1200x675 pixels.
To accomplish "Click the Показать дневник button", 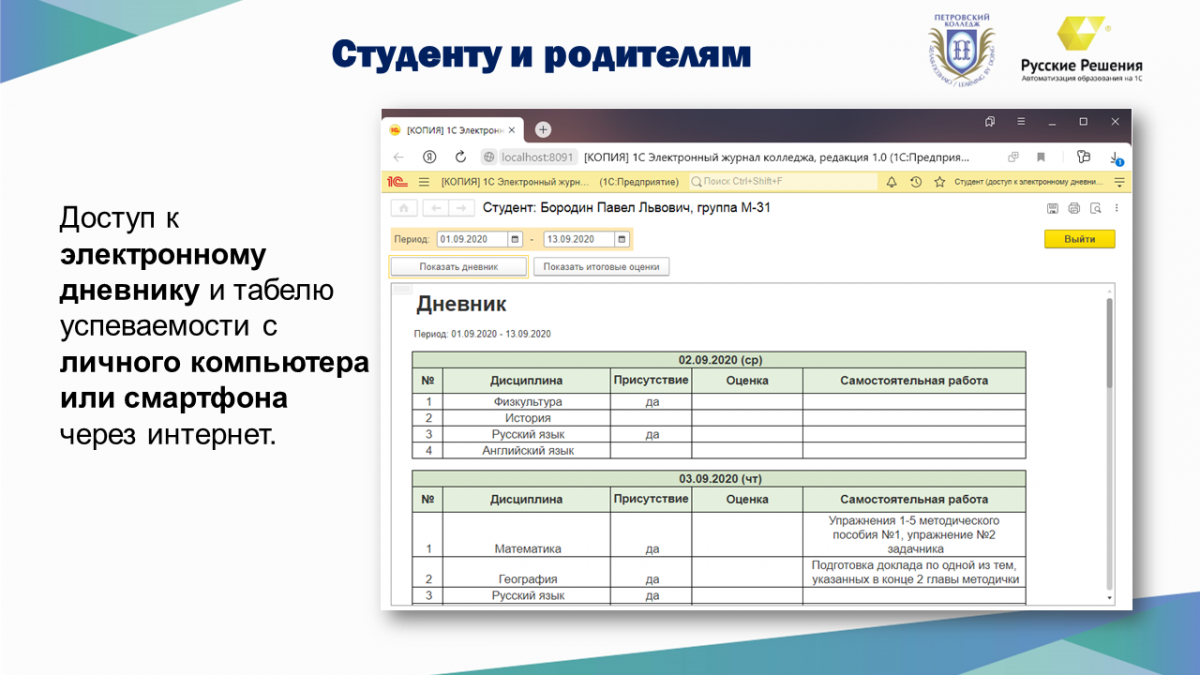I will tap(458, 267).
